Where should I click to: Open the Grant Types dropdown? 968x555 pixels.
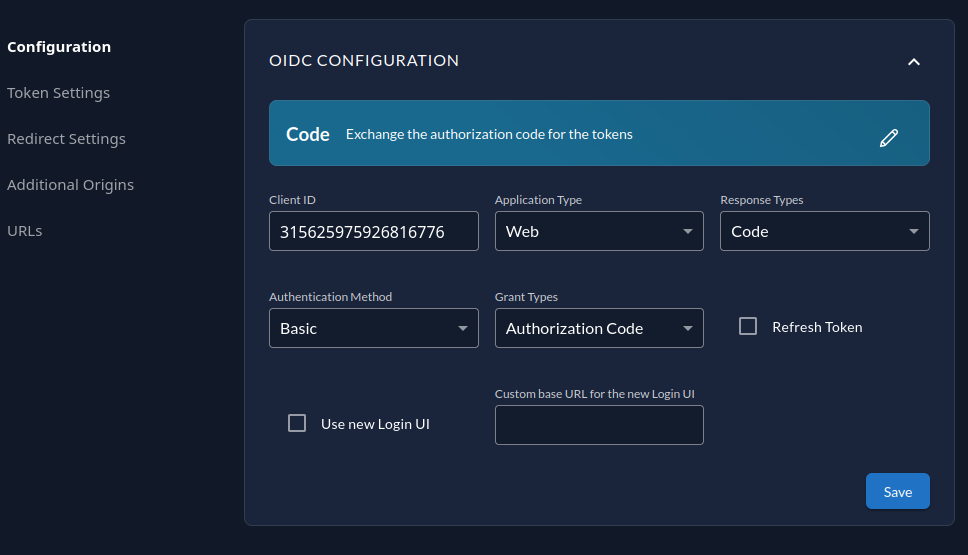tap(598, 328)
